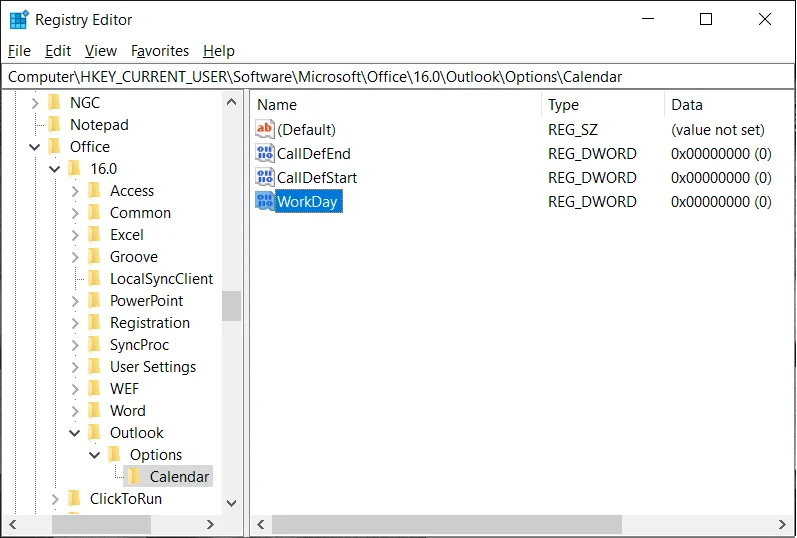797x538 pixels.
Task: Open the Edit menu
Action: tap(57, 51)
